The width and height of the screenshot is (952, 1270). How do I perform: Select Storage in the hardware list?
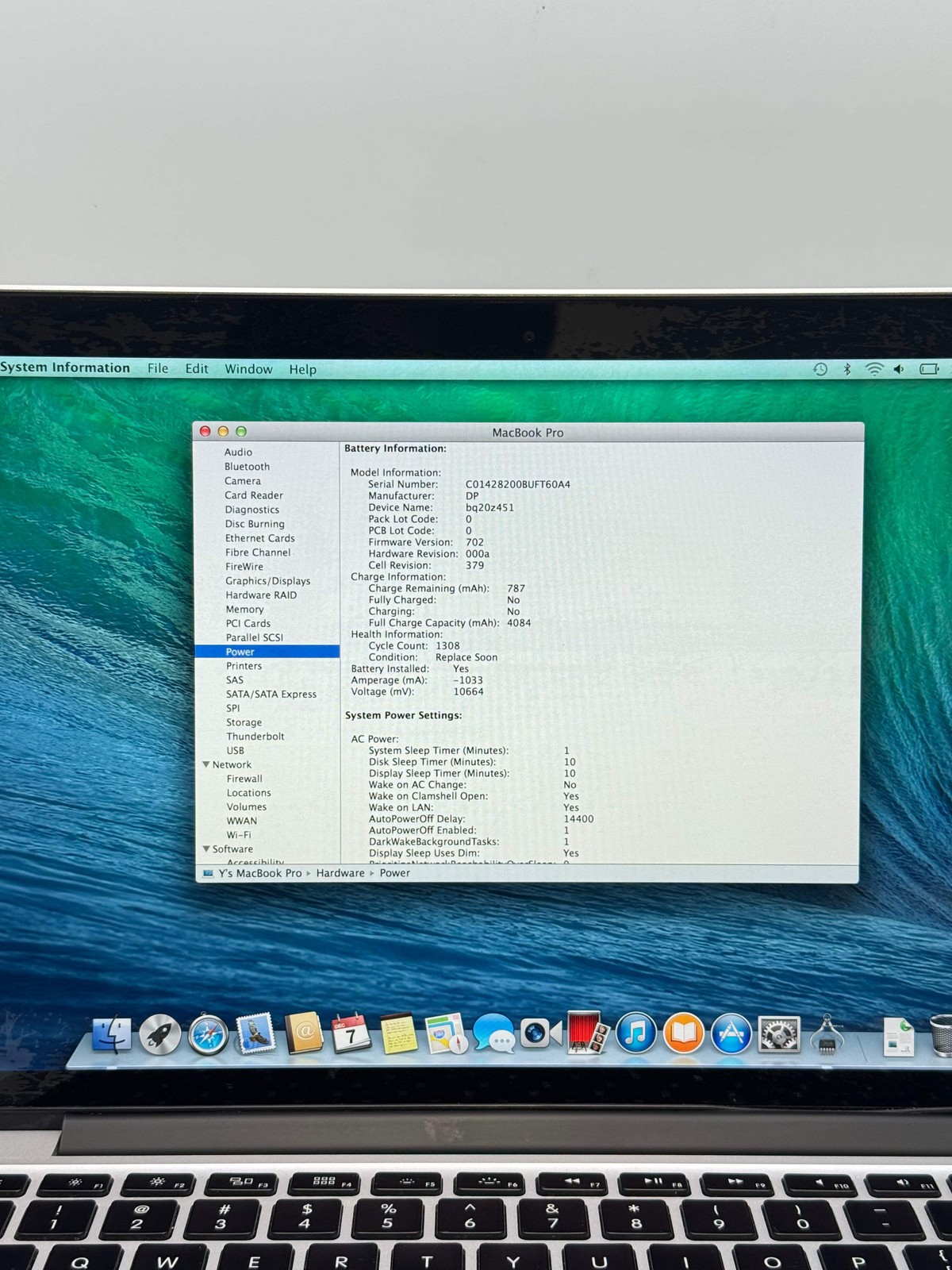(244, 722)
